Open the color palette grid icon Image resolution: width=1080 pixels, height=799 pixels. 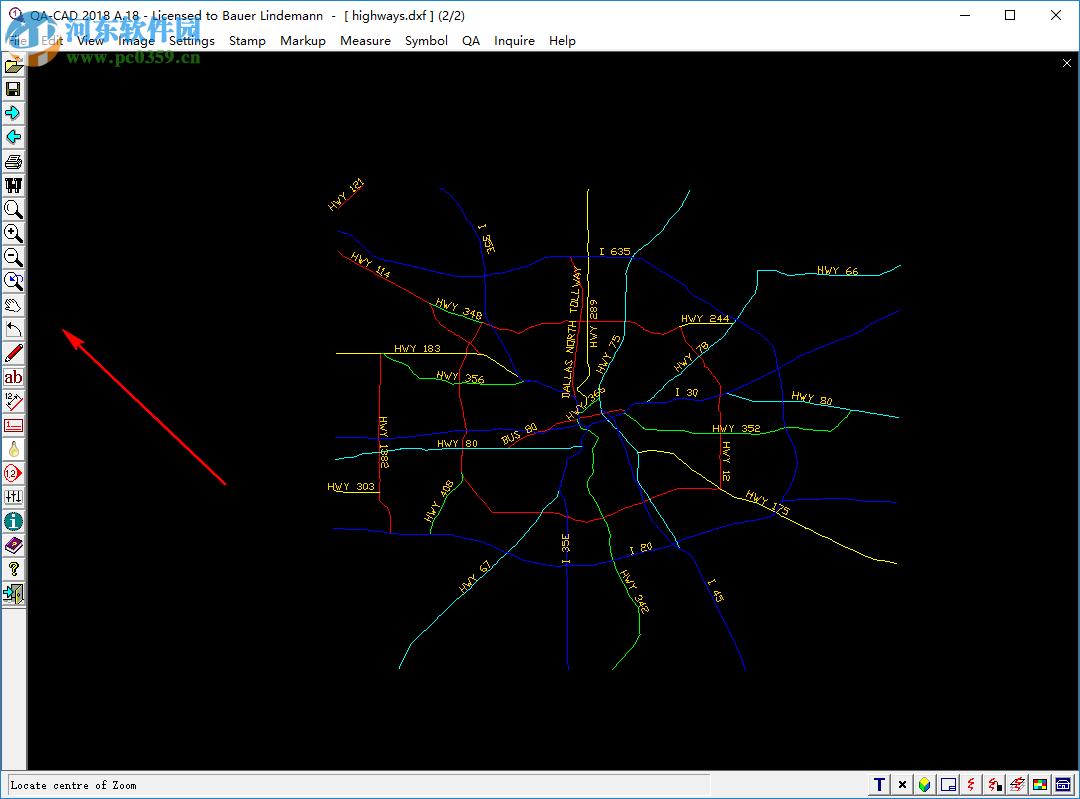(1040, 785)
